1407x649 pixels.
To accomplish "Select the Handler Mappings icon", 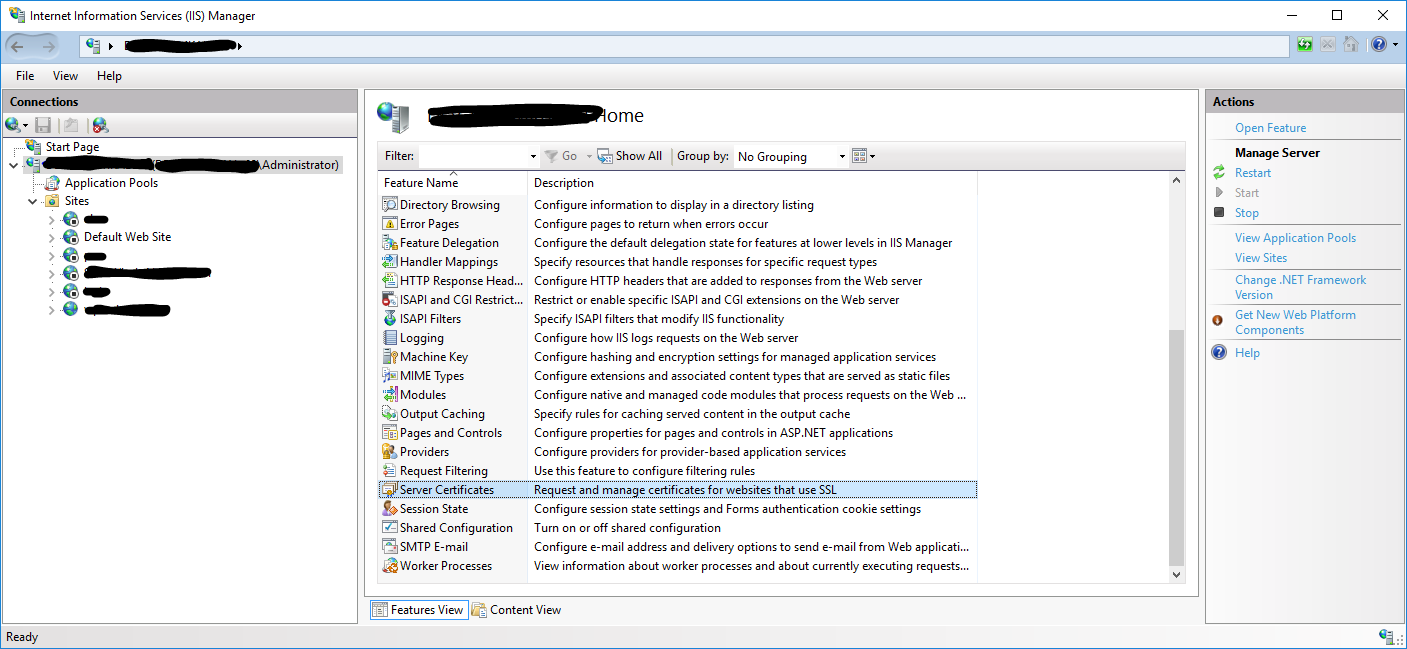I will (390, 262).
